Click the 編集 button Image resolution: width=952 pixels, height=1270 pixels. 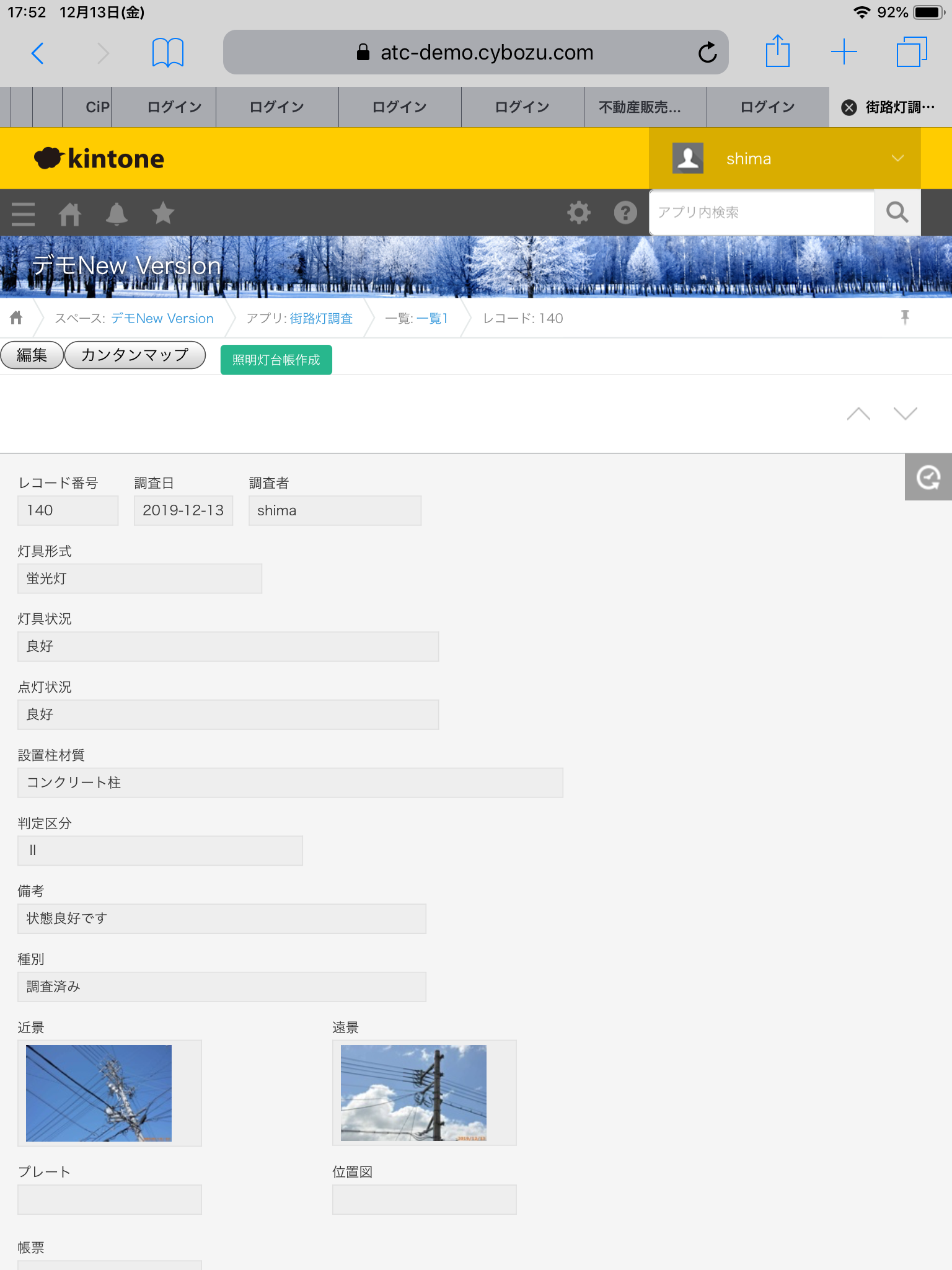point(32,355)
